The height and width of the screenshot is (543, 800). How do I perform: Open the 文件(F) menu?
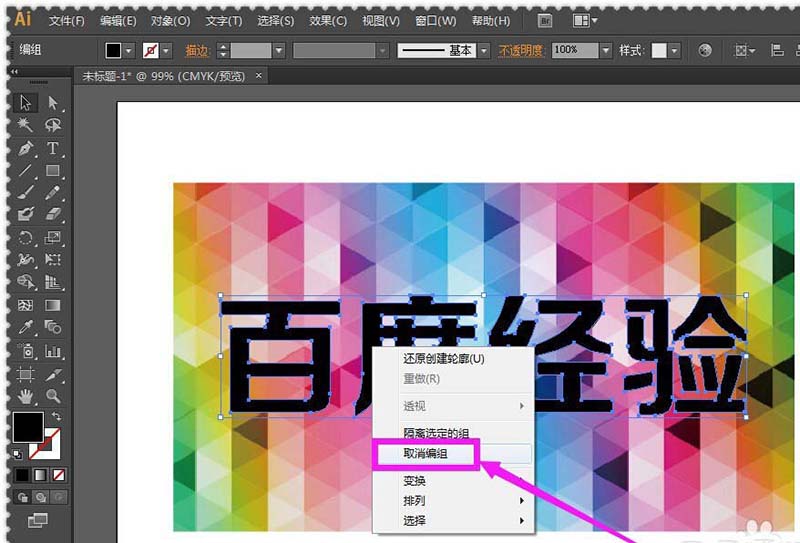(x=67, y=21)
